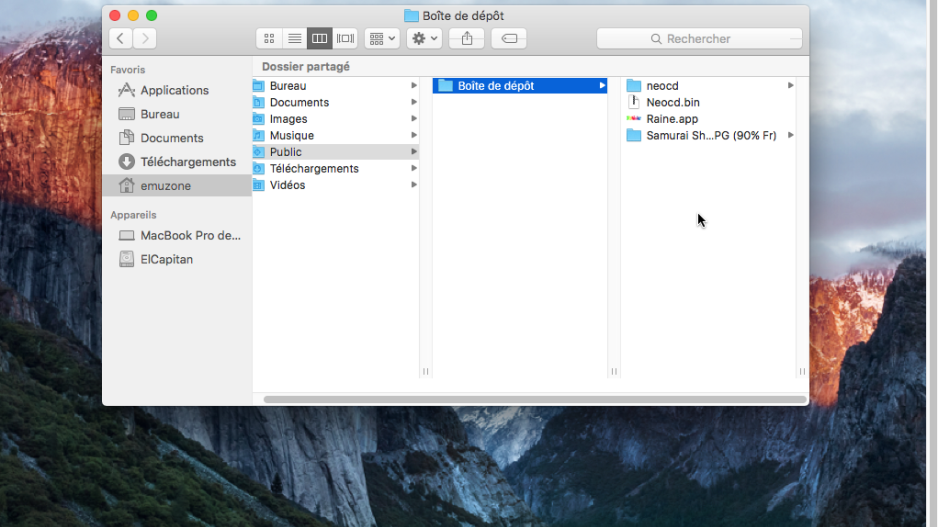Select Bureau folder in first column
Image resolution: width=938 pixels, height=527 pixels.
[335, 86]
